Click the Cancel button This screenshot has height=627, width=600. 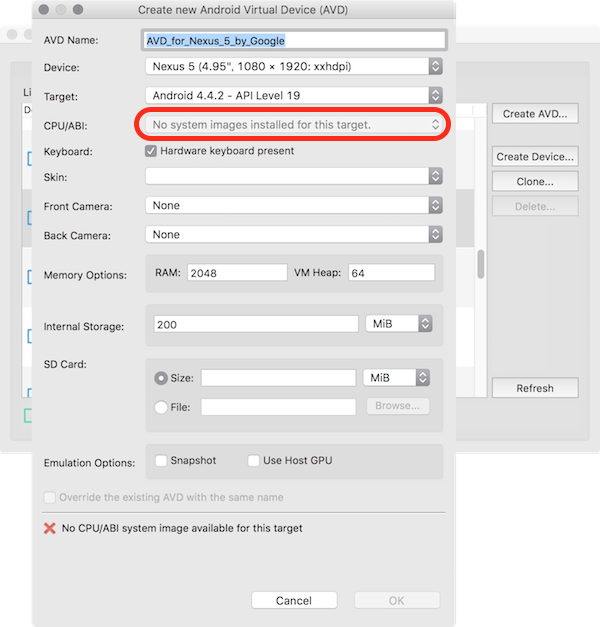tap(294, 601)
